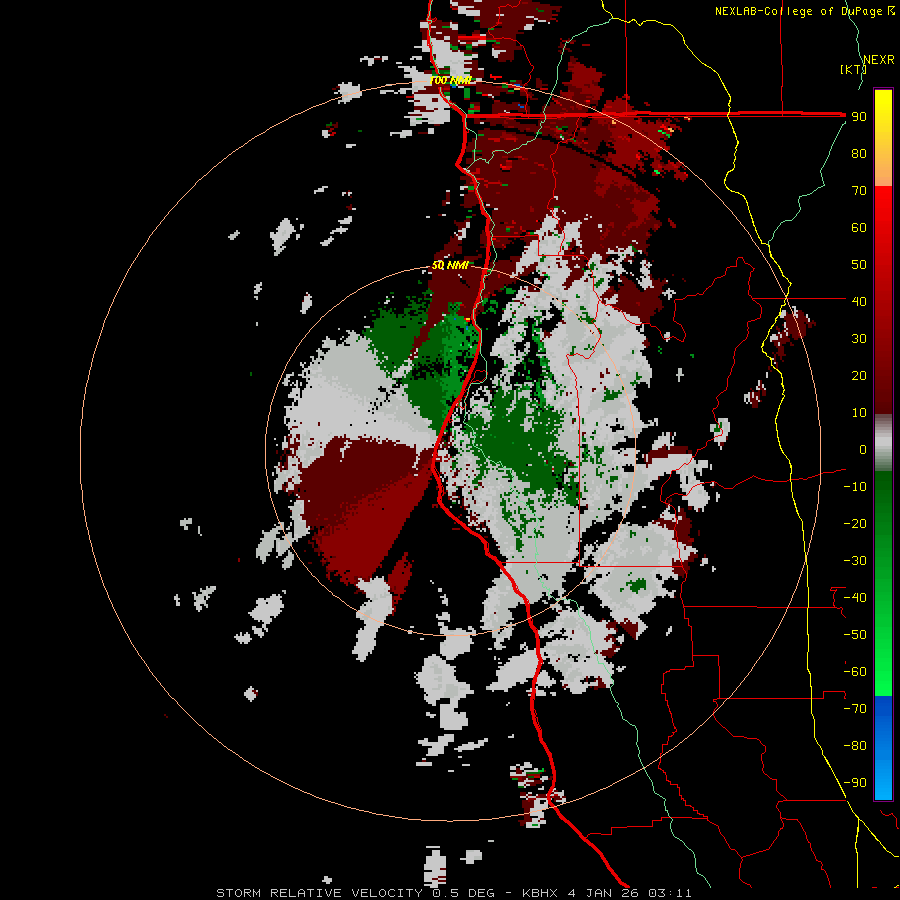Select the 60 value on the velocity scale
This screenshot has width=900, height=900.
[859, 227]
